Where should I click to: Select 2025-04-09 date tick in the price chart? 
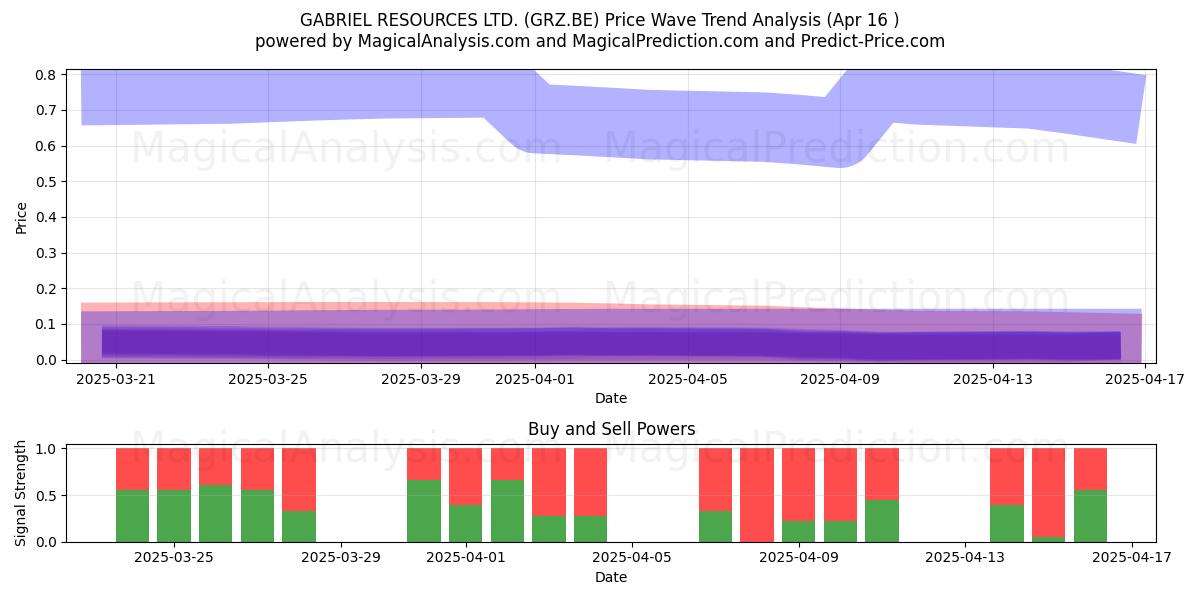(x=840, y=379)
